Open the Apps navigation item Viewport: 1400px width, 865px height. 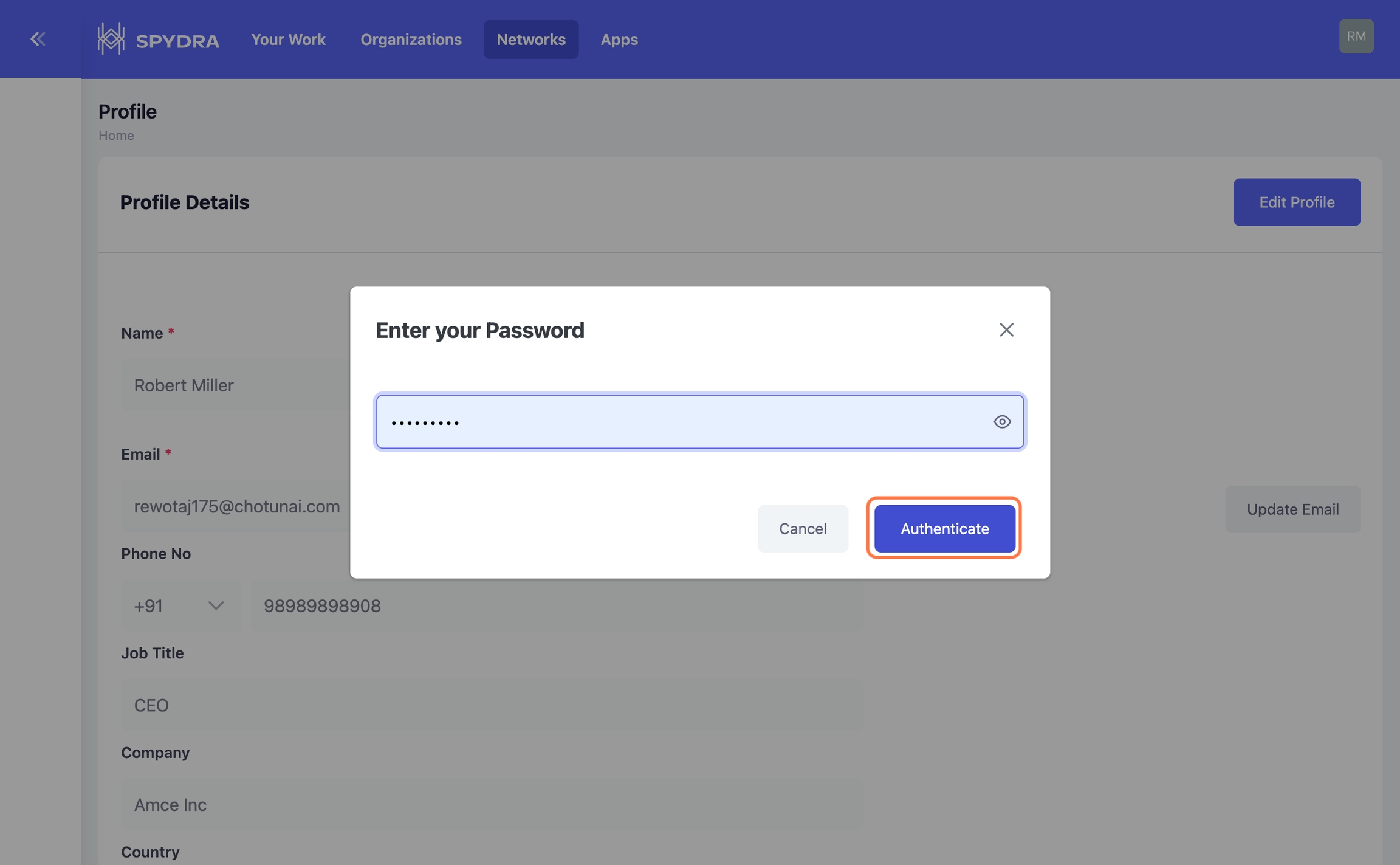[619, 40]
